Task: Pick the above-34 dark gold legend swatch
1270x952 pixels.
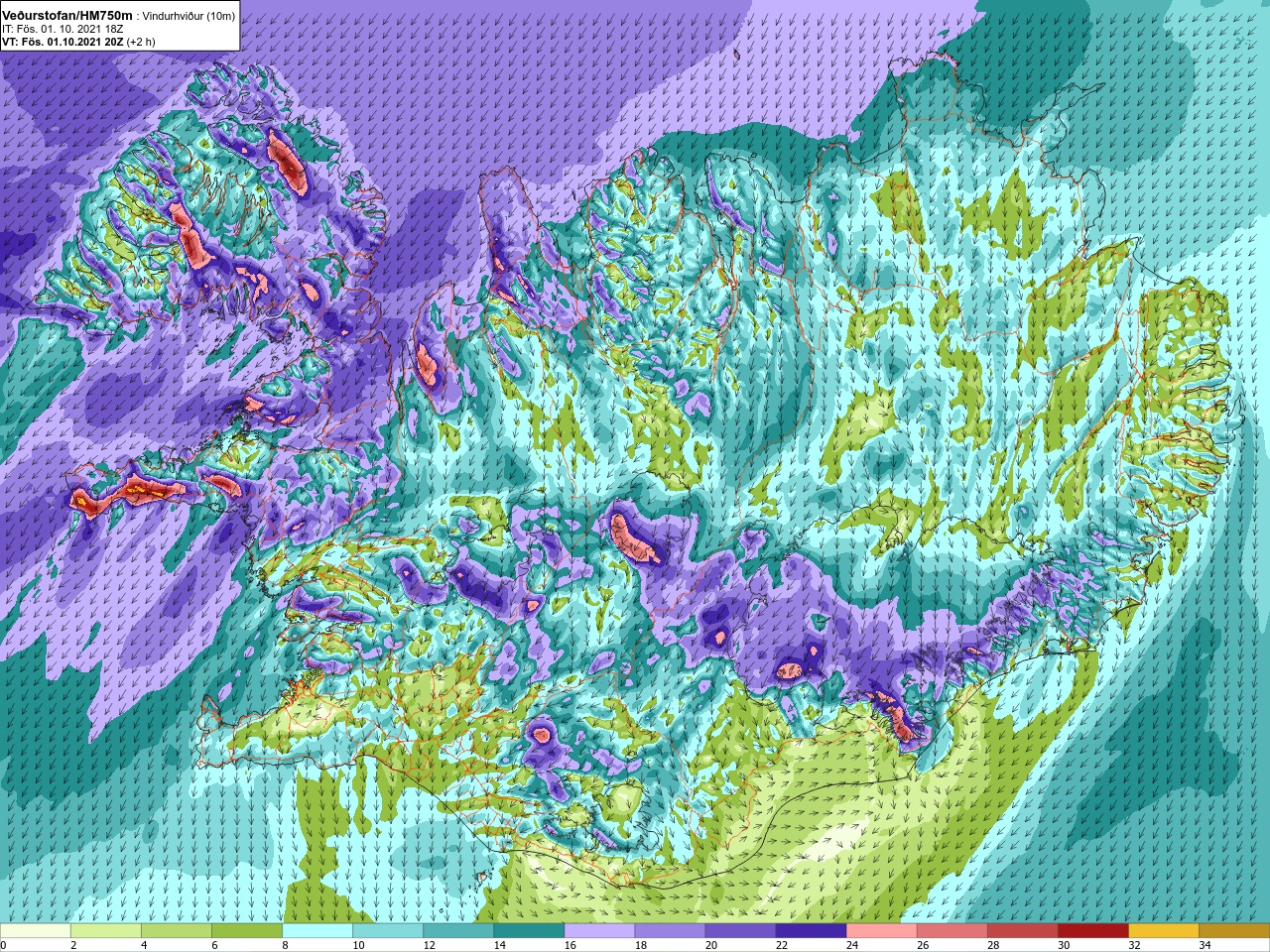Action: pos(1233,931)
